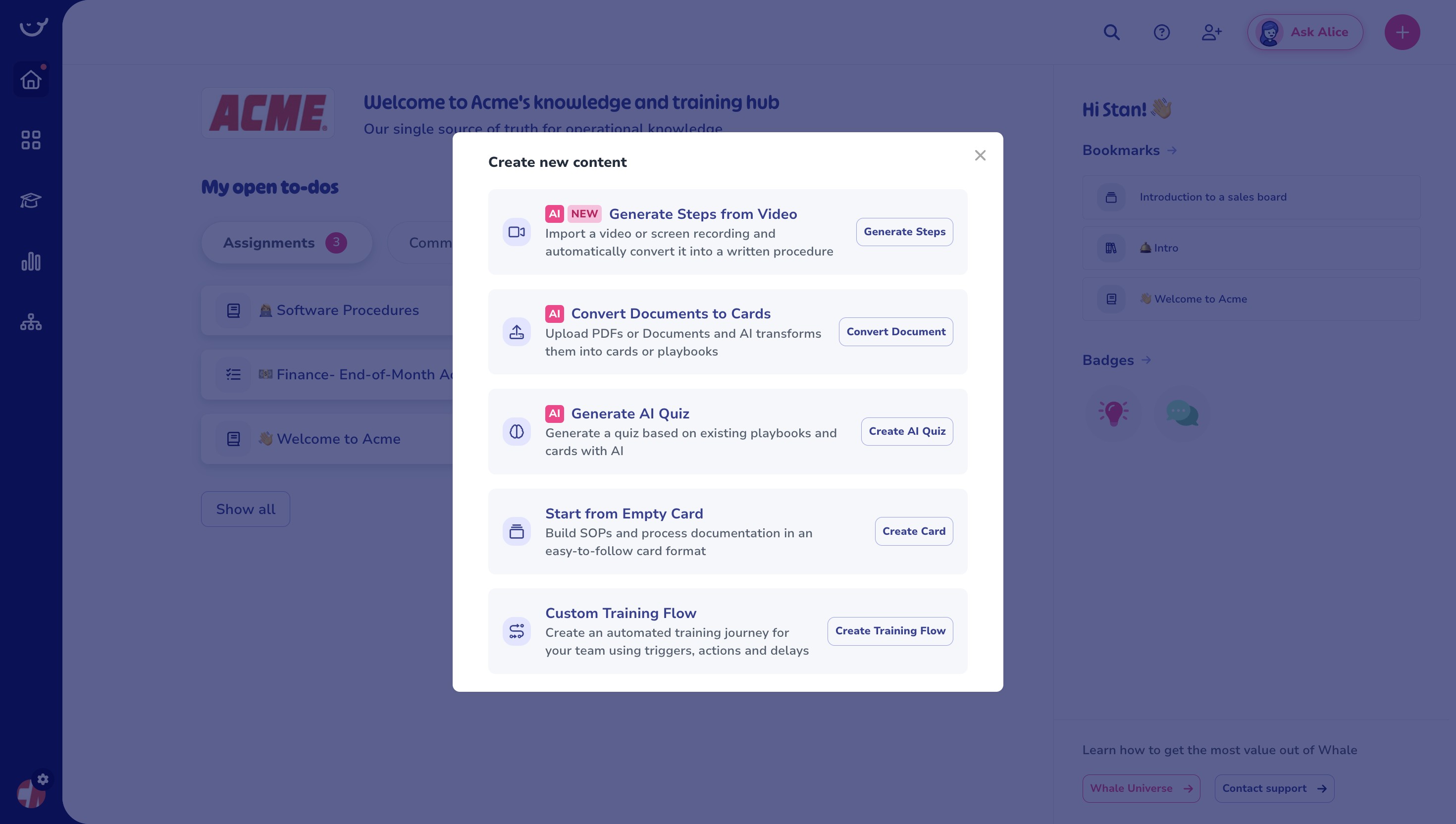Screen dimensions: 1456x824
Task: Open the help question mark icon
Action: coord(1161,32)
